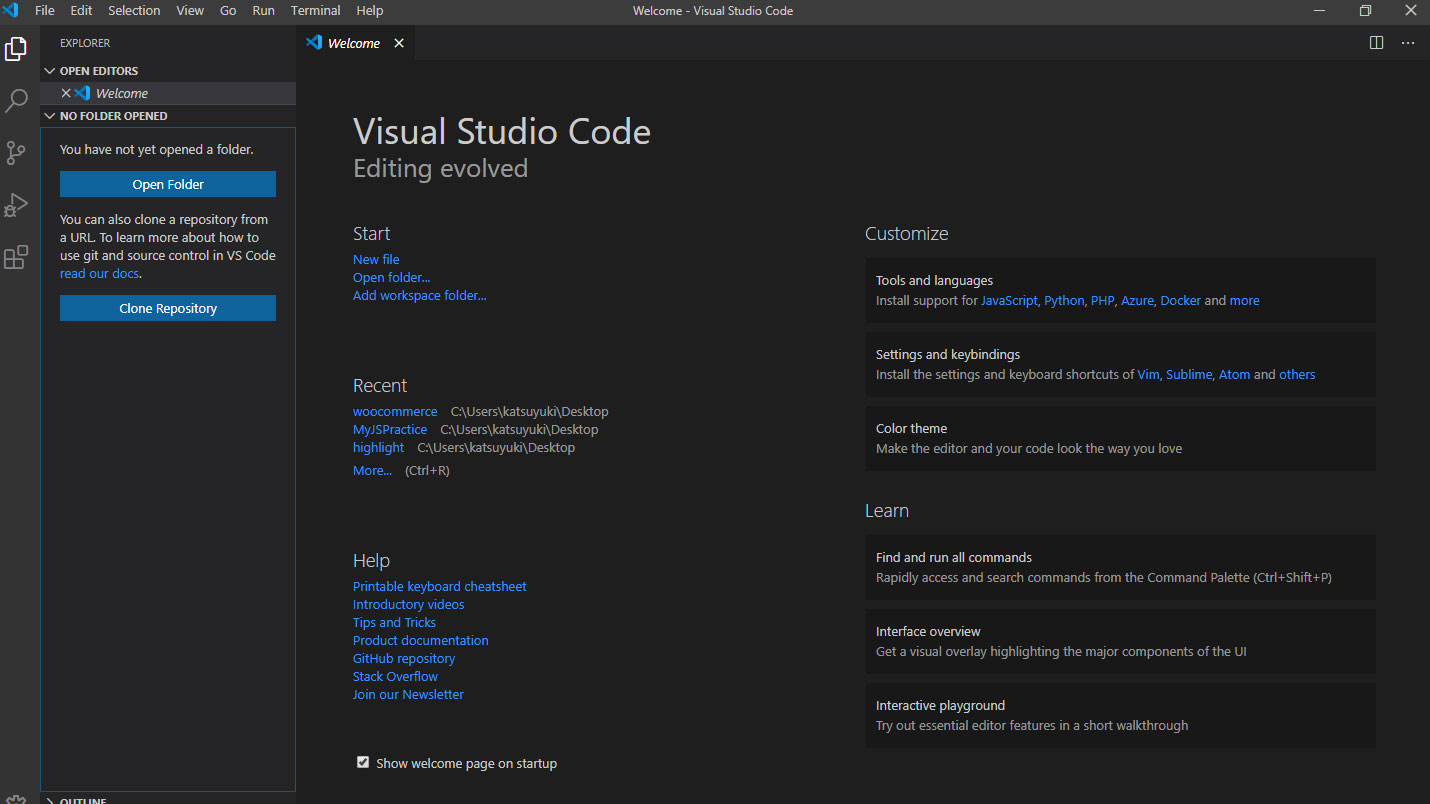Click the Open Folder button
Screen dimensions: 1430x804
[x=167, y=184]
